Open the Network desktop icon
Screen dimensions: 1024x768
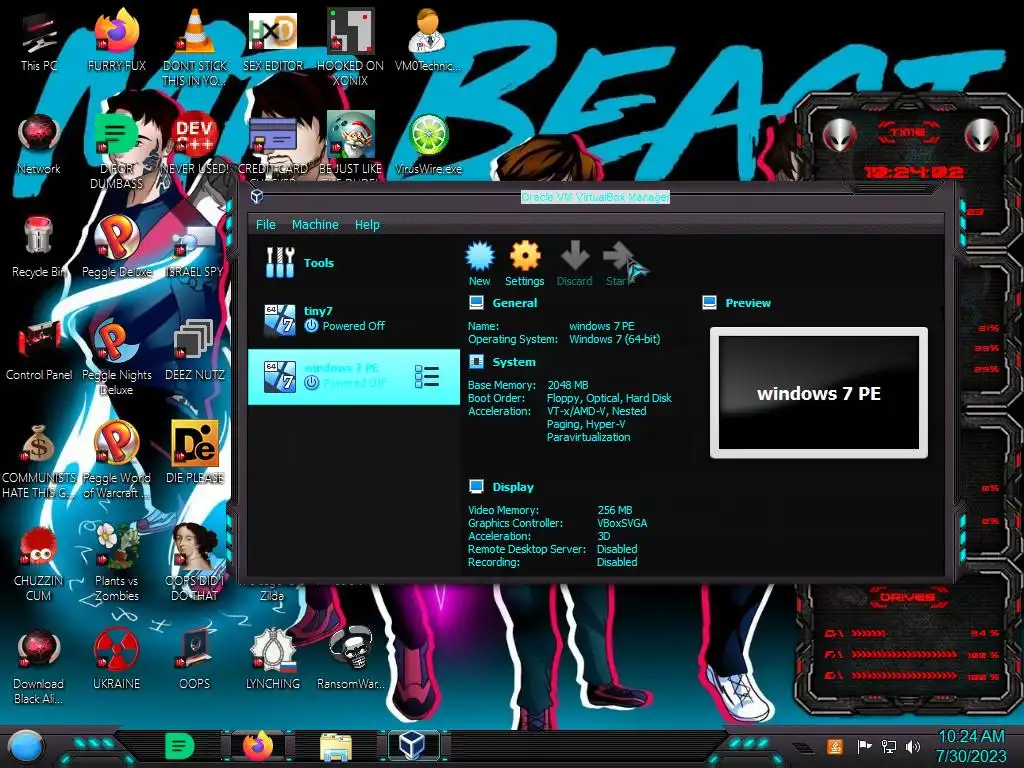(x=39, y=144)
